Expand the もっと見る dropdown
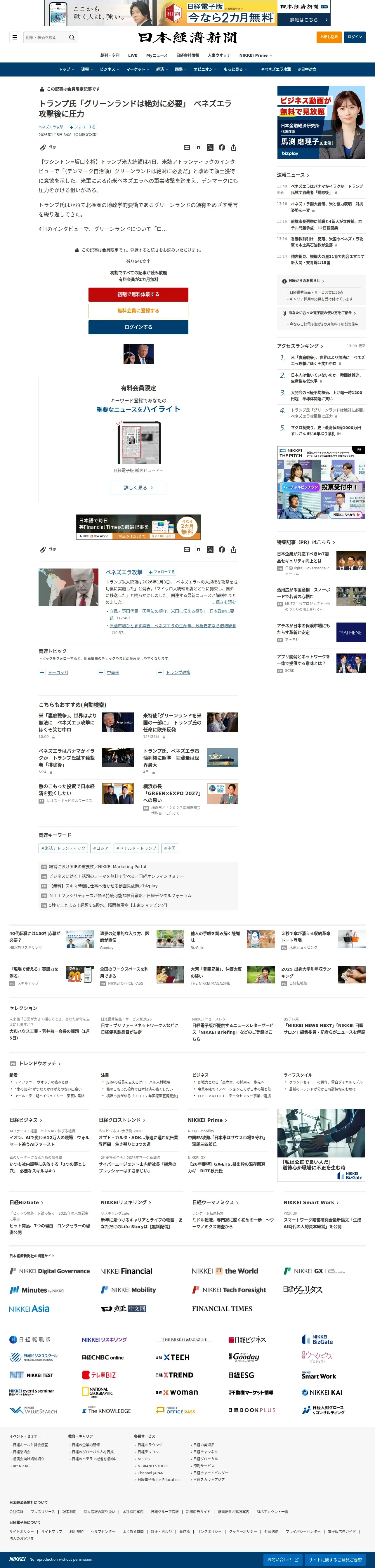Image resolution: width=375 pixels, height=1568 pixels. 235,69
